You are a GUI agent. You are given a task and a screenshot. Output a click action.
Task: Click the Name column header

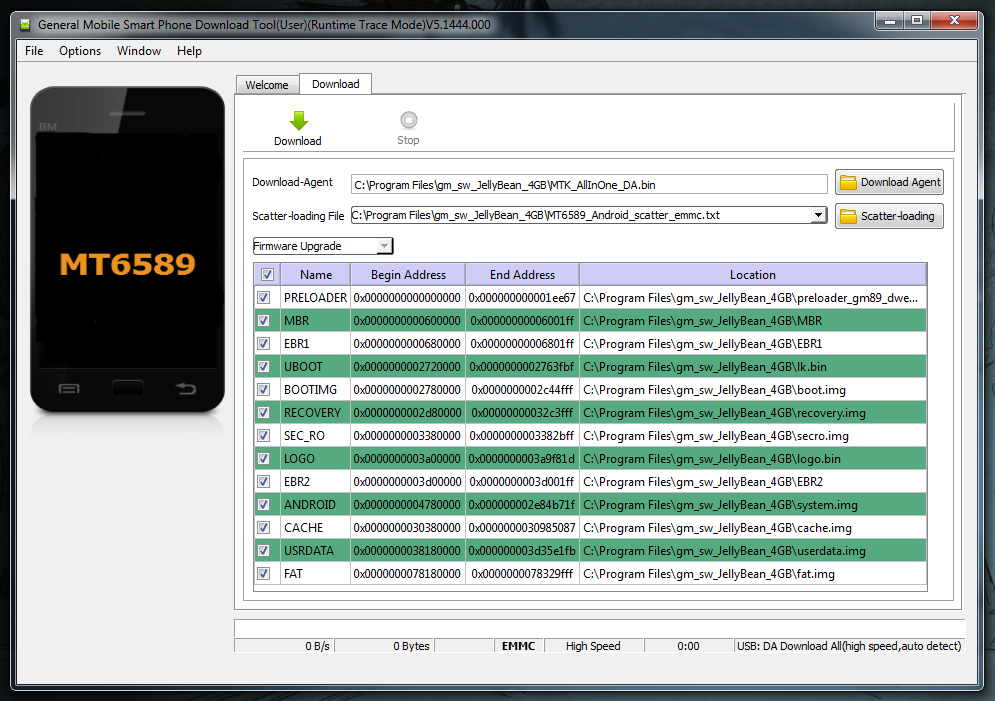316,275
